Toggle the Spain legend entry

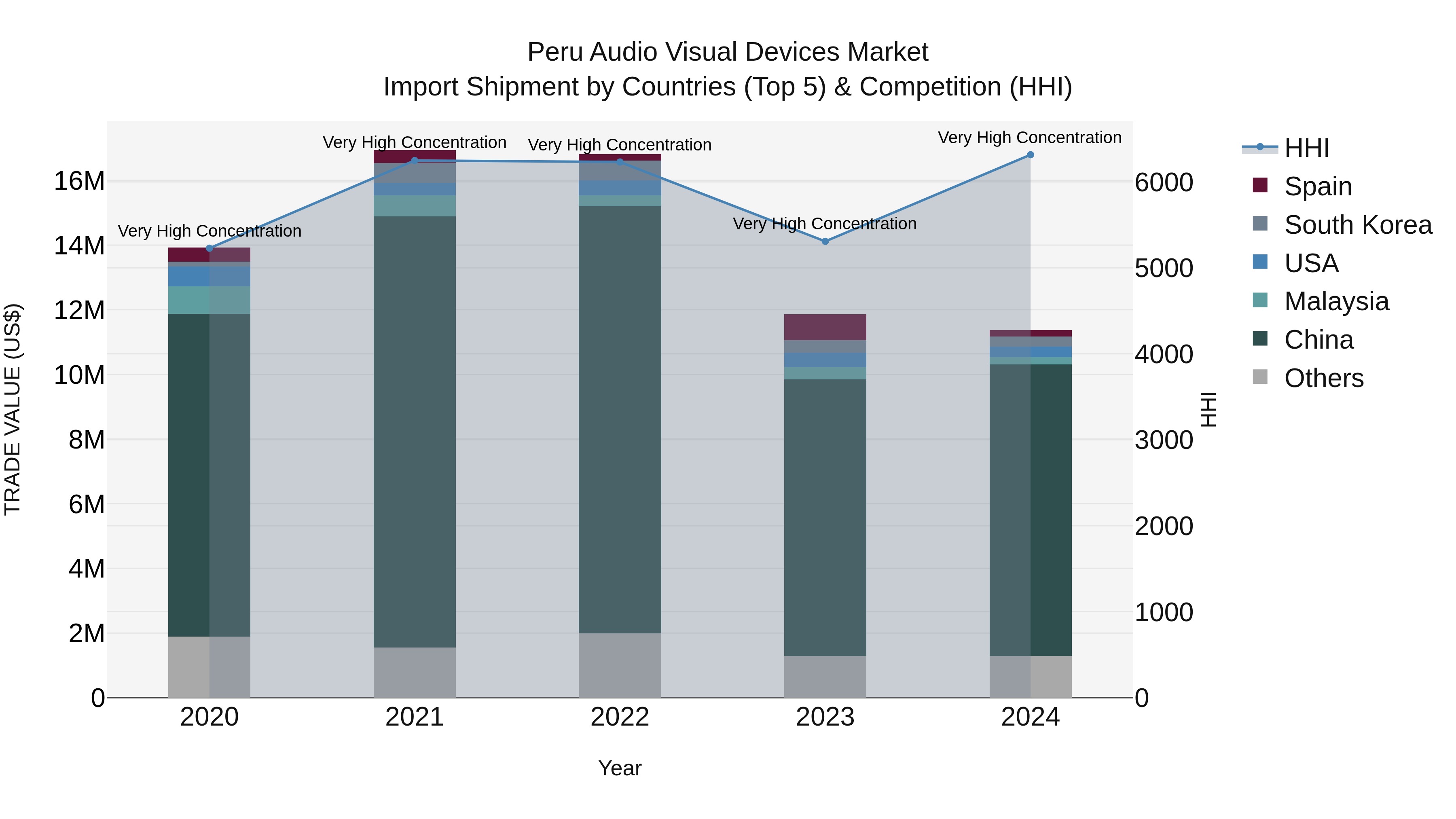pyautogui.click(x=1302, y=186)
